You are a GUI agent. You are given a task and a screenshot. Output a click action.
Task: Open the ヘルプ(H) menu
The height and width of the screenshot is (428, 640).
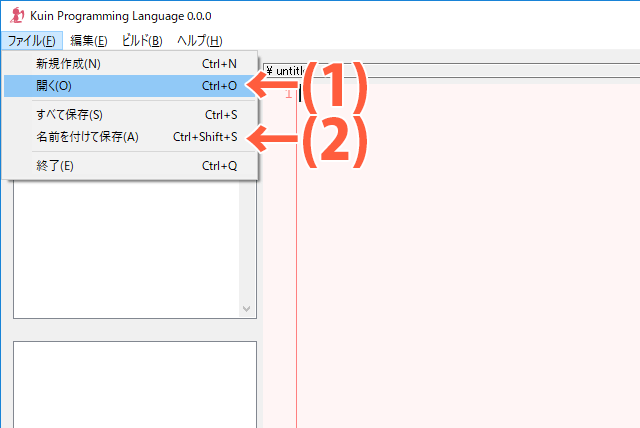200,41
